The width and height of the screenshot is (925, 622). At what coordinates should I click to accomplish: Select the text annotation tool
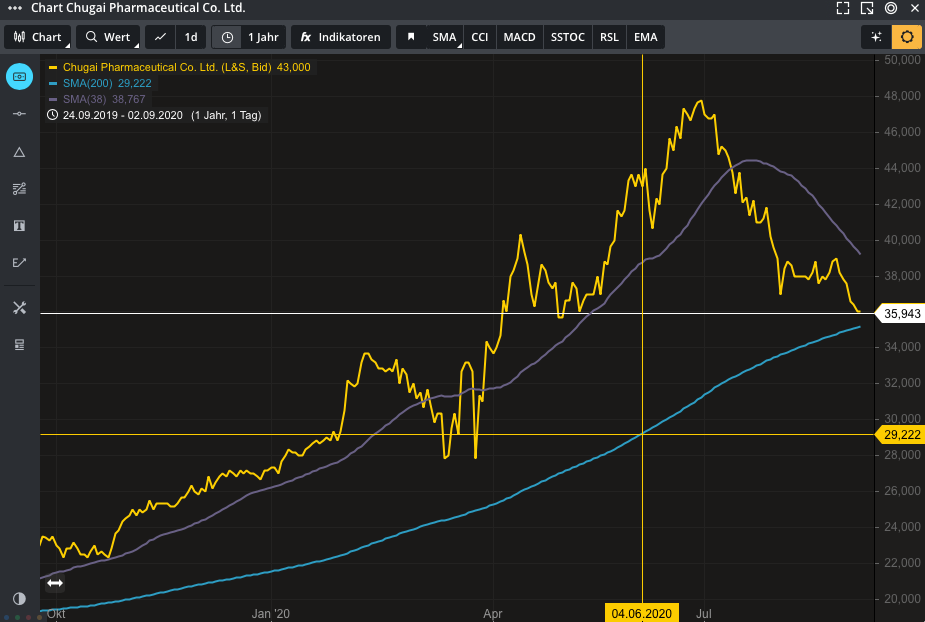19,226
